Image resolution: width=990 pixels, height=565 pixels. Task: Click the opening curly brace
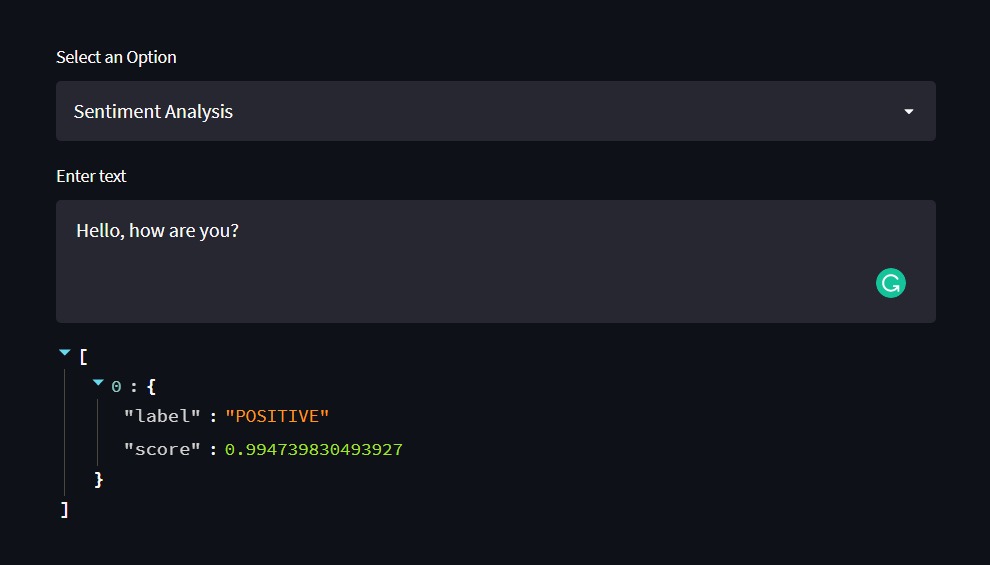(151, 387)
